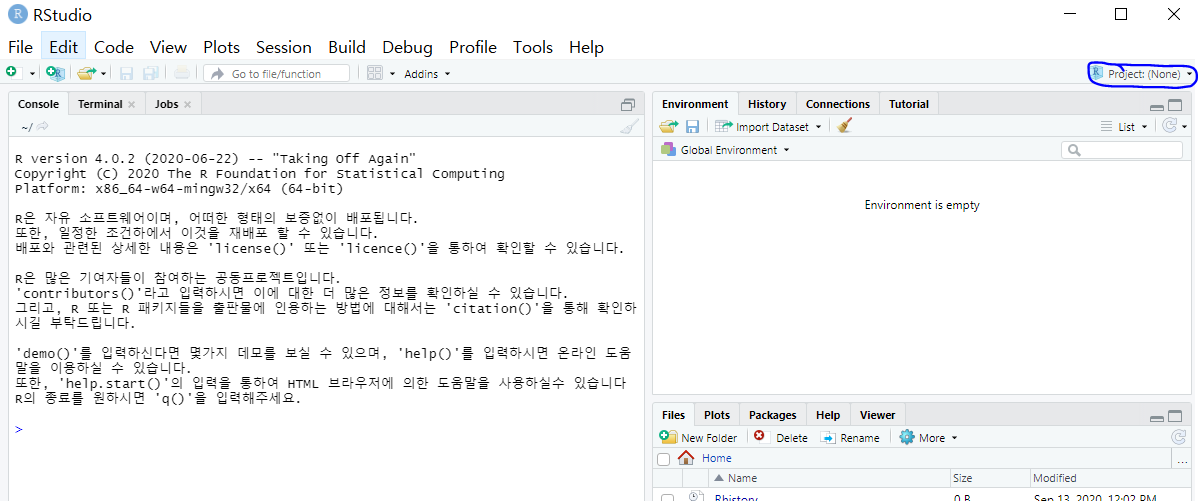Open the Debug menu
The width and height of the screenshot is (1198, 501).
(x=407, y=47)
